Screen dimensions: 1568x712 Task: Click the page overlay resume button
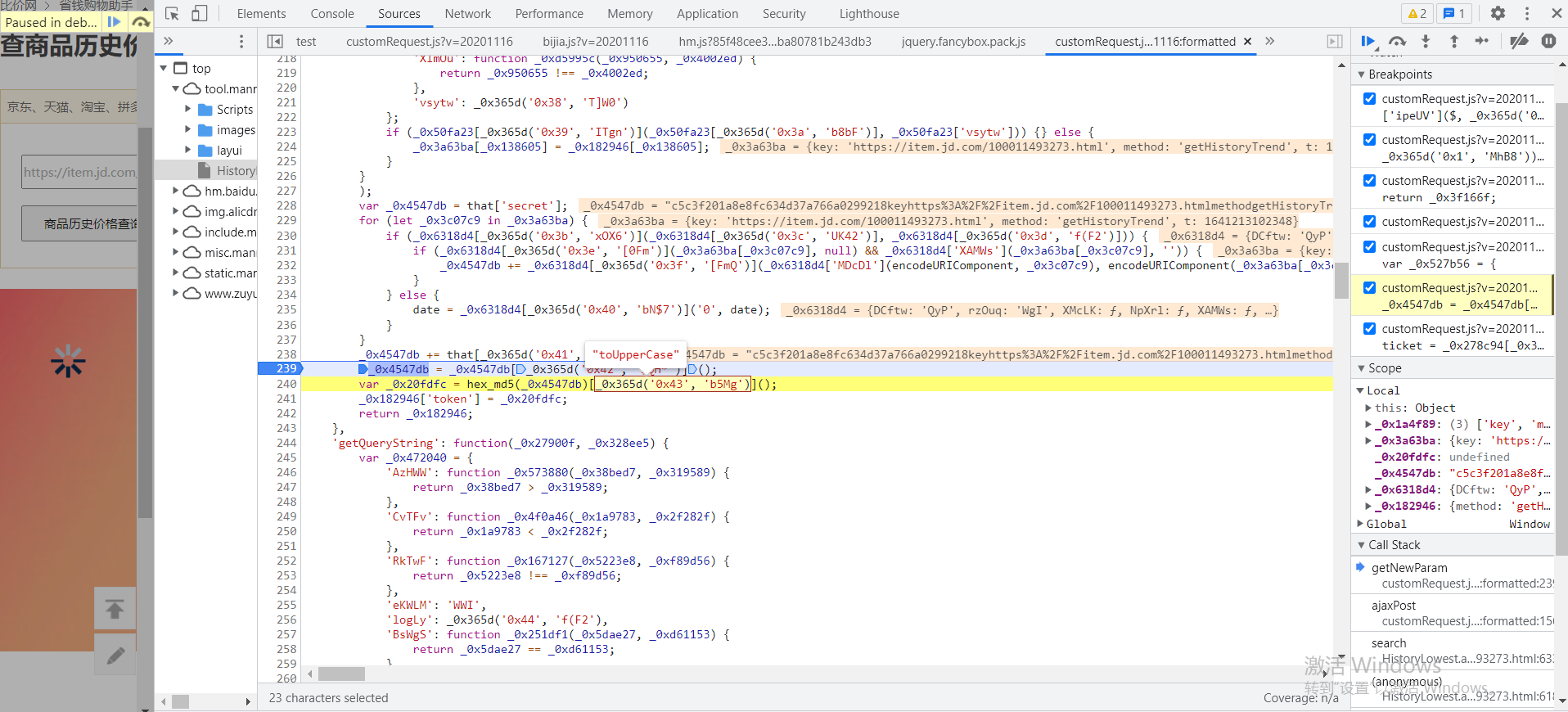[114, 22]
